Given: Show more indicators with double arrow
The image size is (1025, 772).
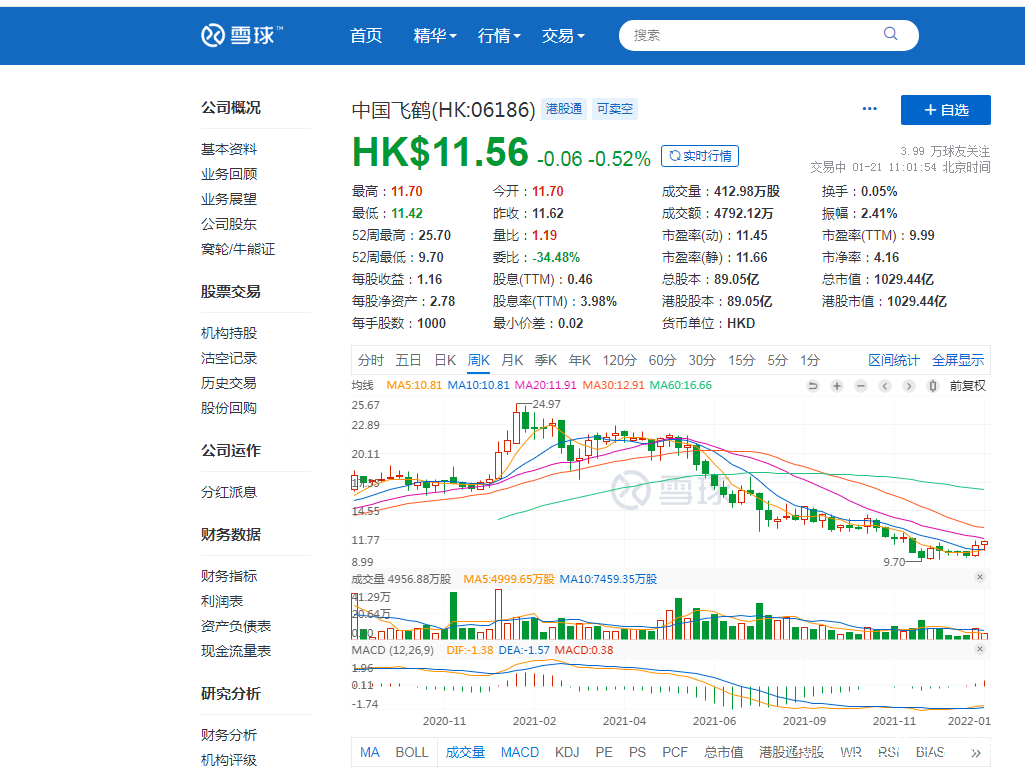Looking at the screenshot, I should pyautogui.click(x=976, y=753).
